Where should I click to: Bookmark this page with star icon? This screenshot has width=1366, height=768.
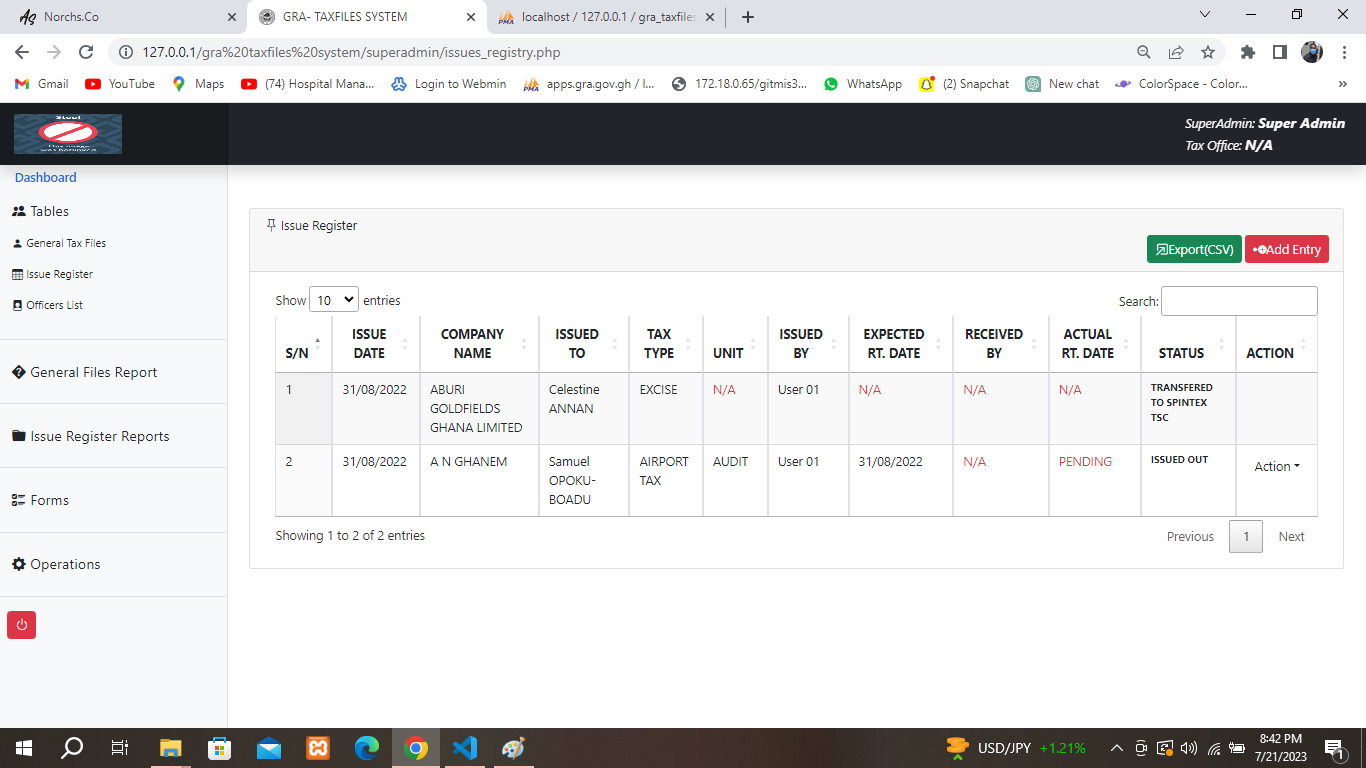coord(1208,52)
